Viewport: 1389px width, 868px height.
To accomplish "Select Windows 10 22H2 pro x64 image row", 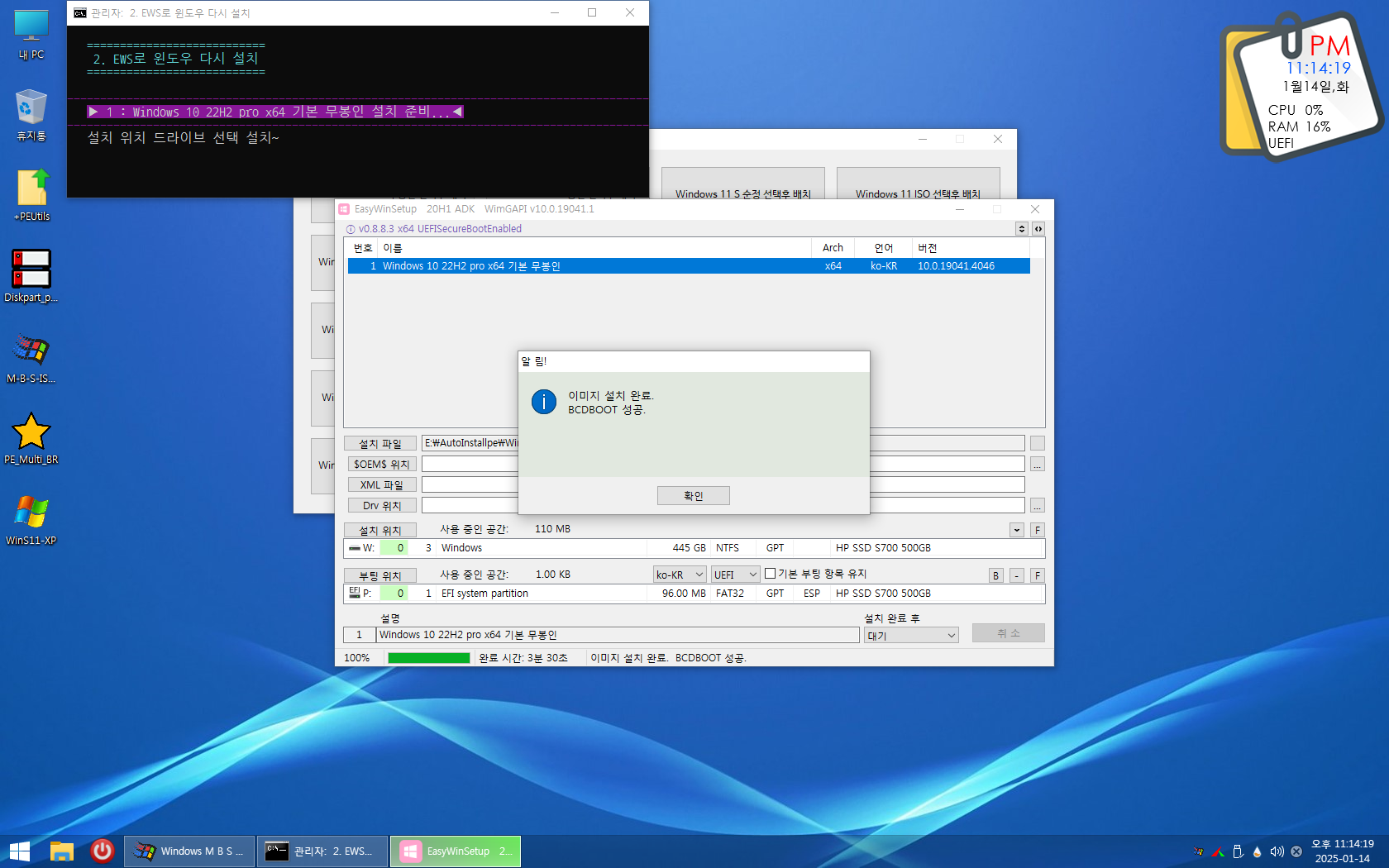I will tap(689, 266).
